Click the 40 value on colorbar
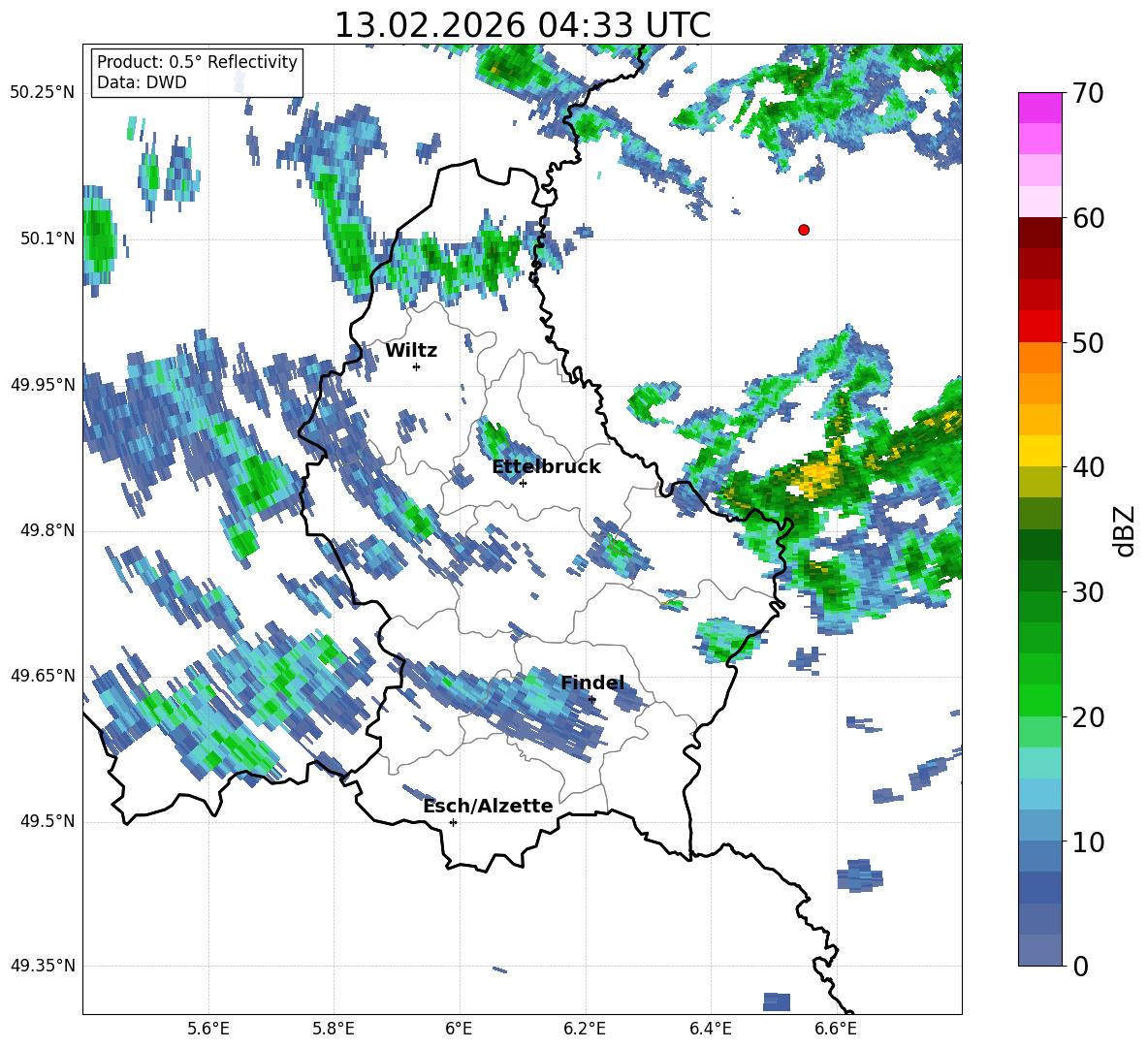 click(x=1088, y=467)
